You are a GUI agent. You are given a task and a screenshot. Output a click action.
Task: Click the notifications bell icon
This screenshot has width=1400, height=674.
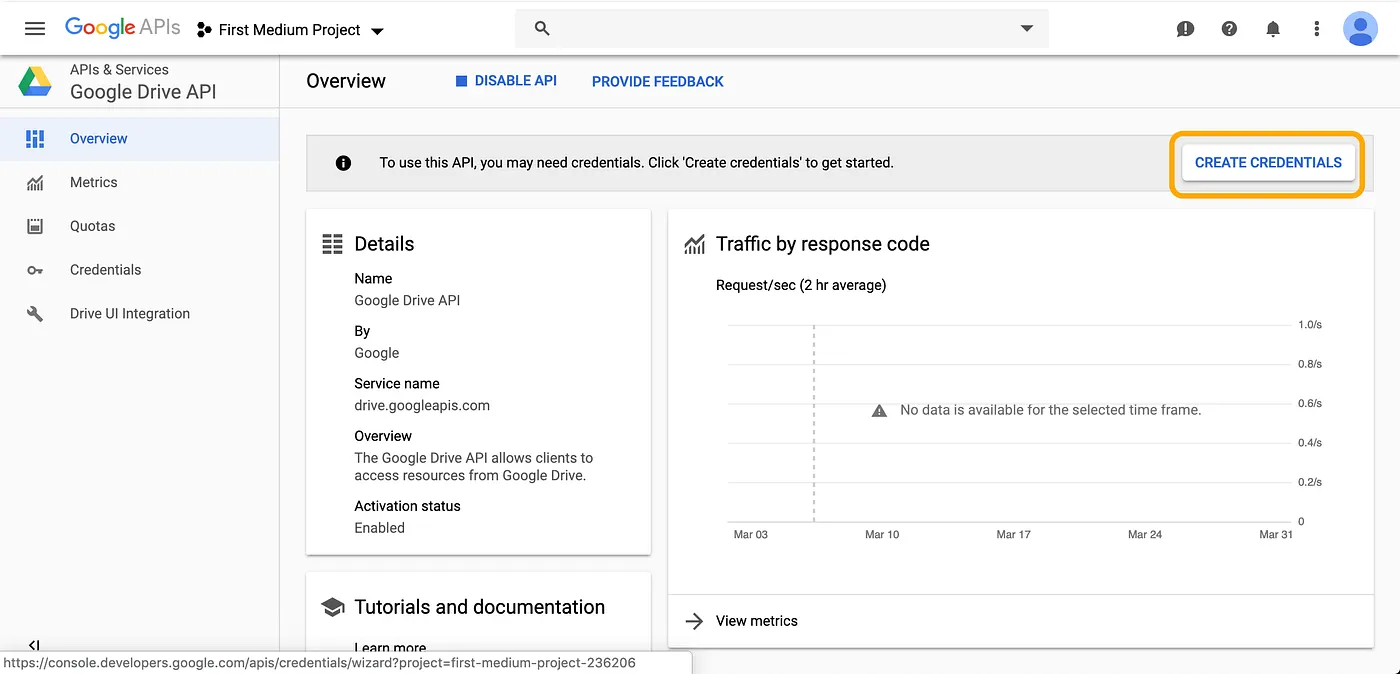[1273, 29]
